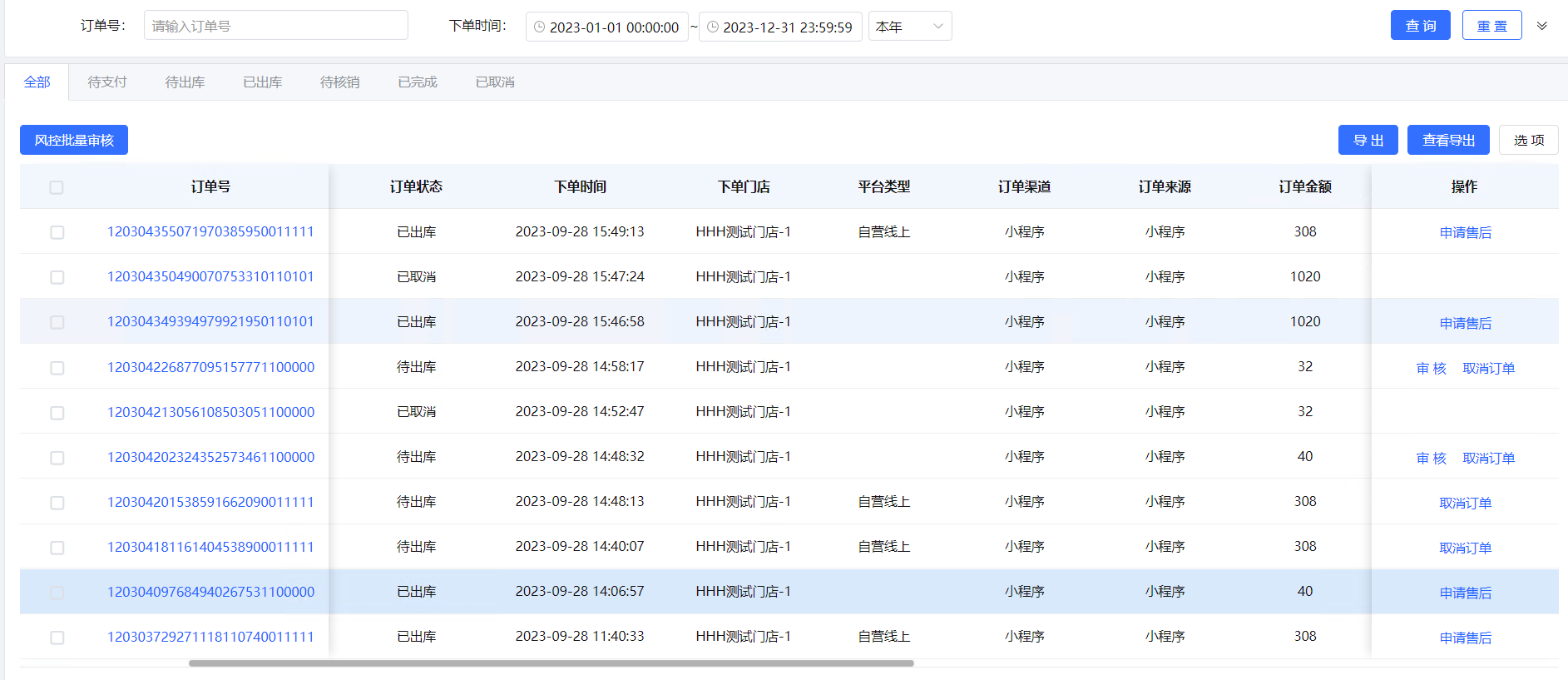Switch to the 全部 tab
The width and height of the screenshot is (1568, 680).
37,82
